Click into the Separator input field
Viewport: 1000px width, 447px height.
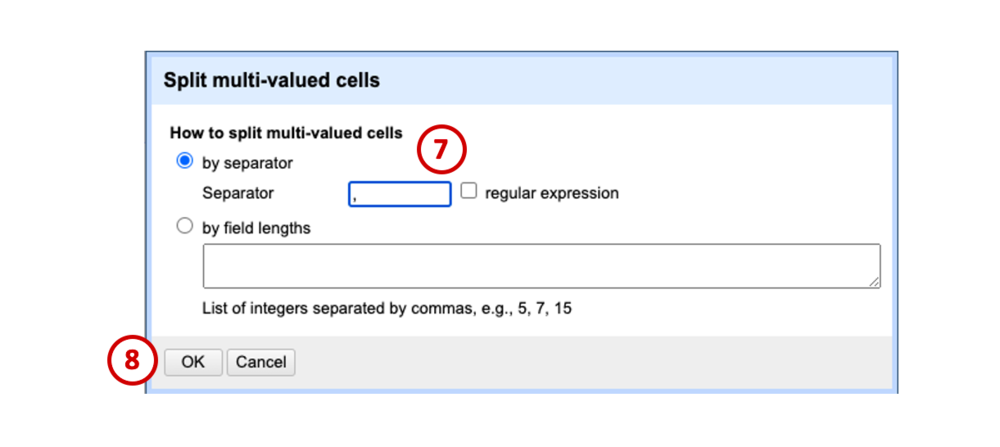pyautogui.click(x=400, y=194)
